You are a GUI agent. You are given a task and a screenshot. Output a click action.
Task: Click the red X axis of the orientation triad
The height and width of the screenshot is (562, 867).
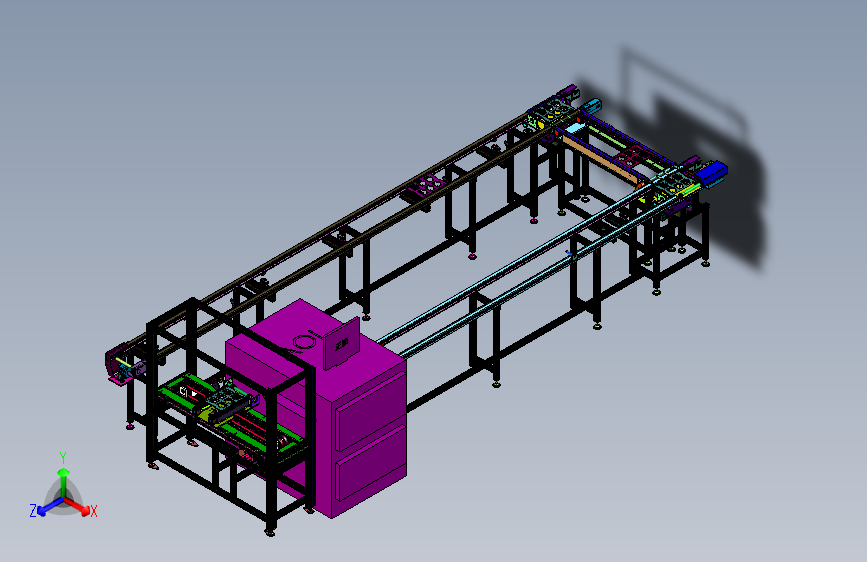78,507
